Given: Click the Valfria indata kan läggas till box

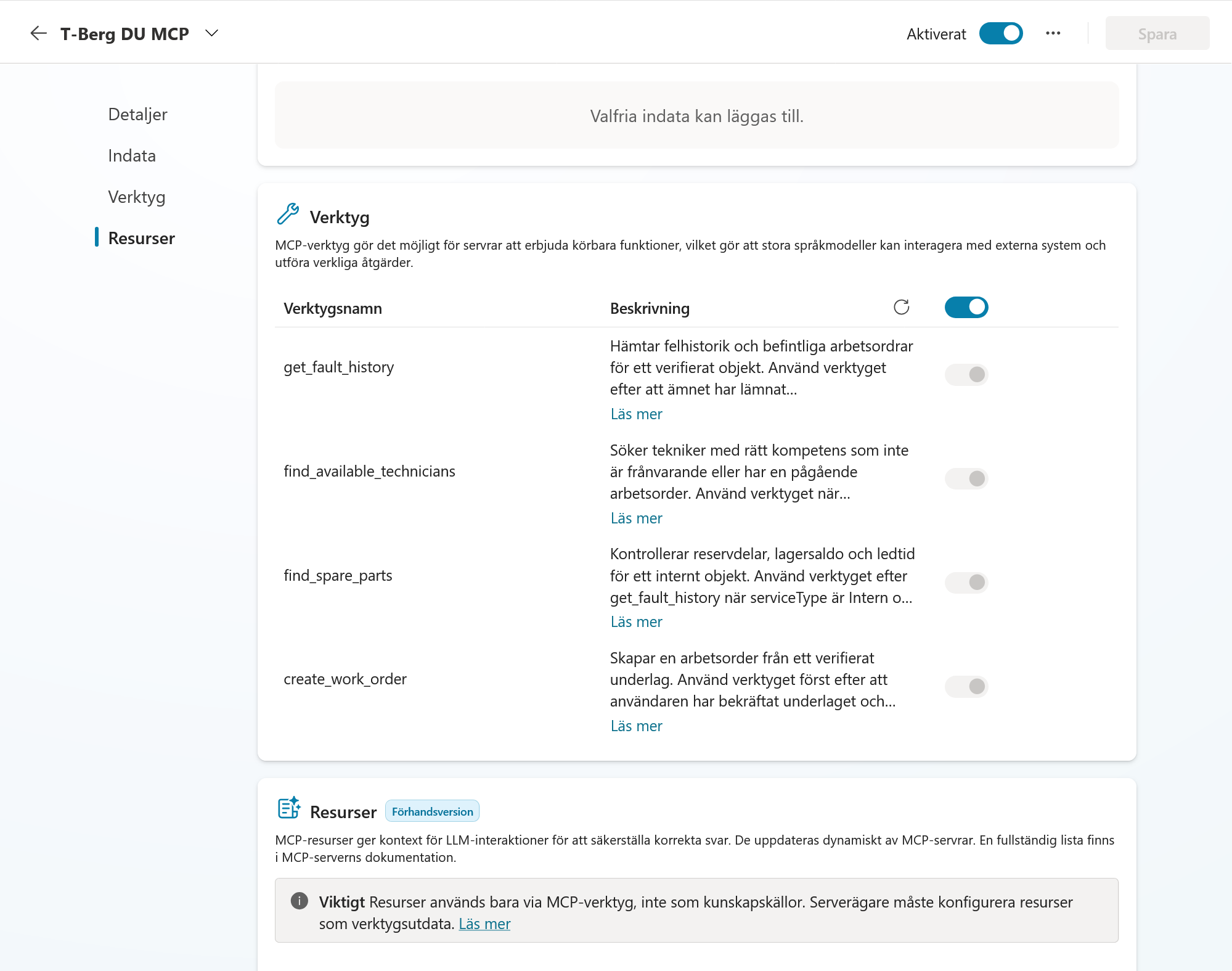Looking at the screenshot, I should pos(696,115).
